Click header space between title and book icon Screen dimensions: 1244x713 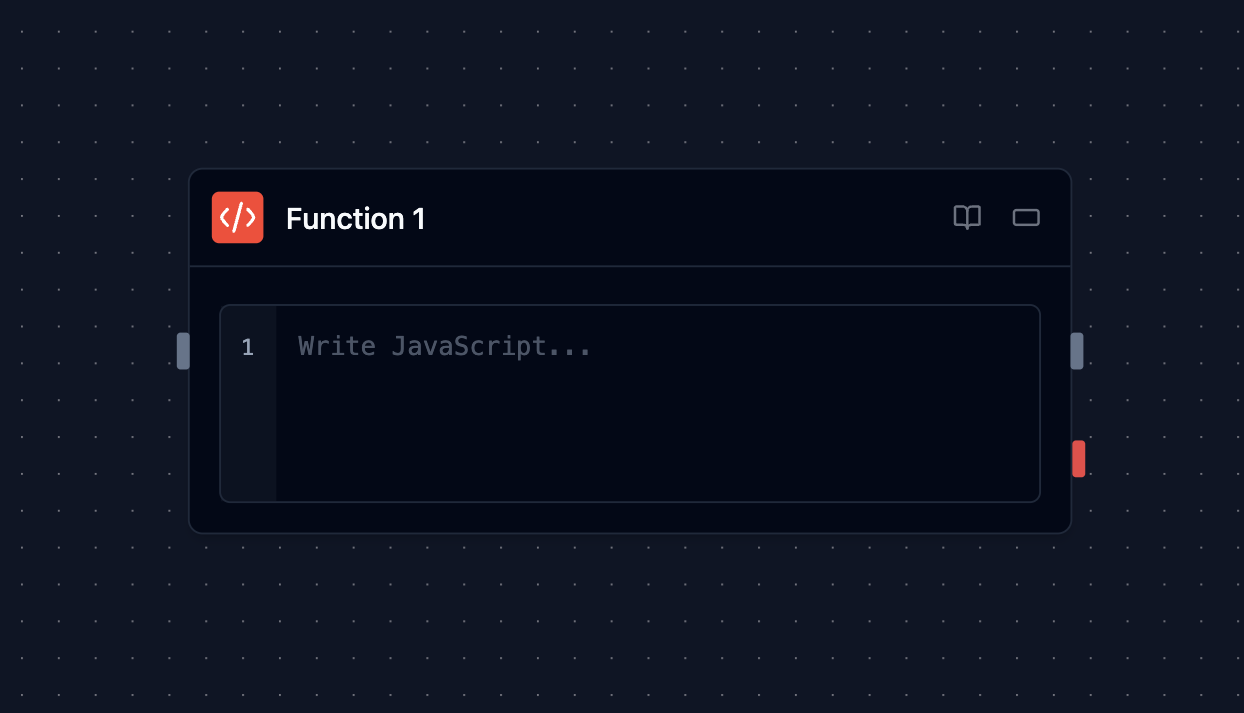690,218
